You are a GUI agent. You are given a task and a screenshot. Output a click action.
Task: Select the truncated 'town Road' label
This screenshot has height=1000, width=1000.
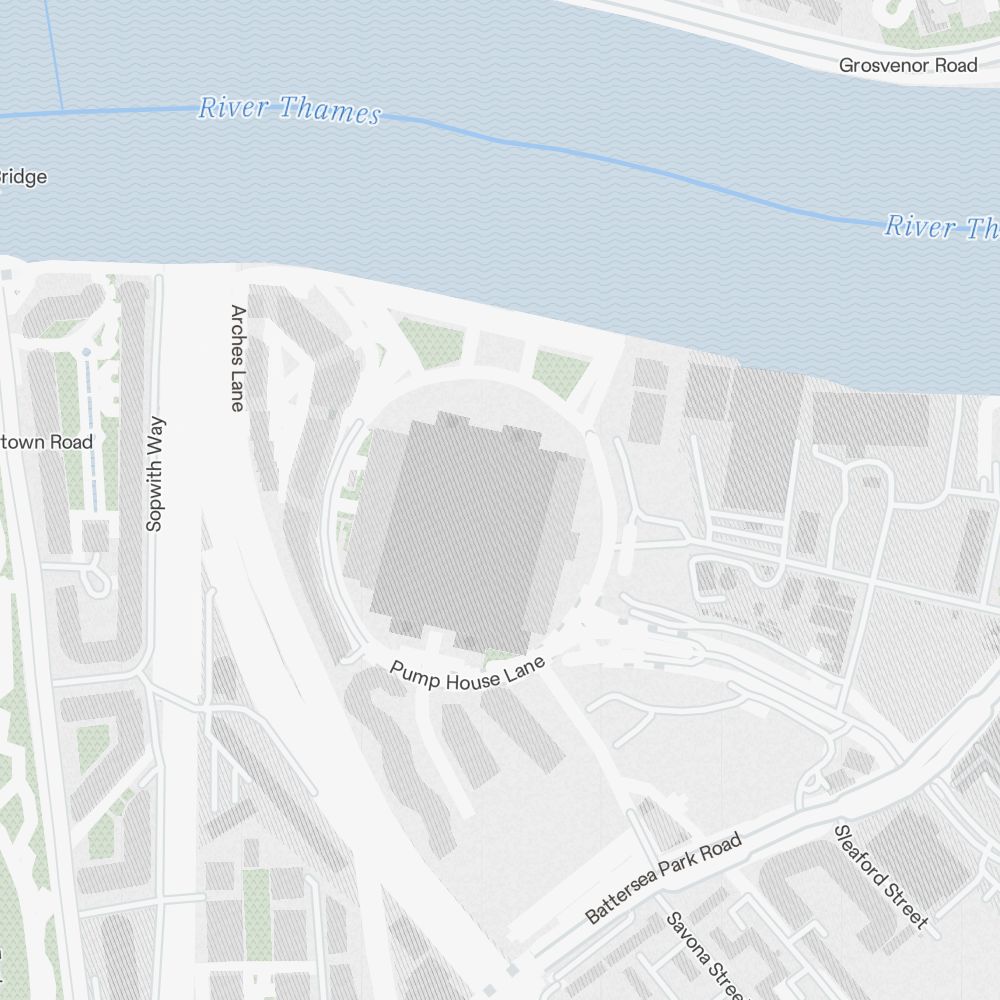point(47,442)
